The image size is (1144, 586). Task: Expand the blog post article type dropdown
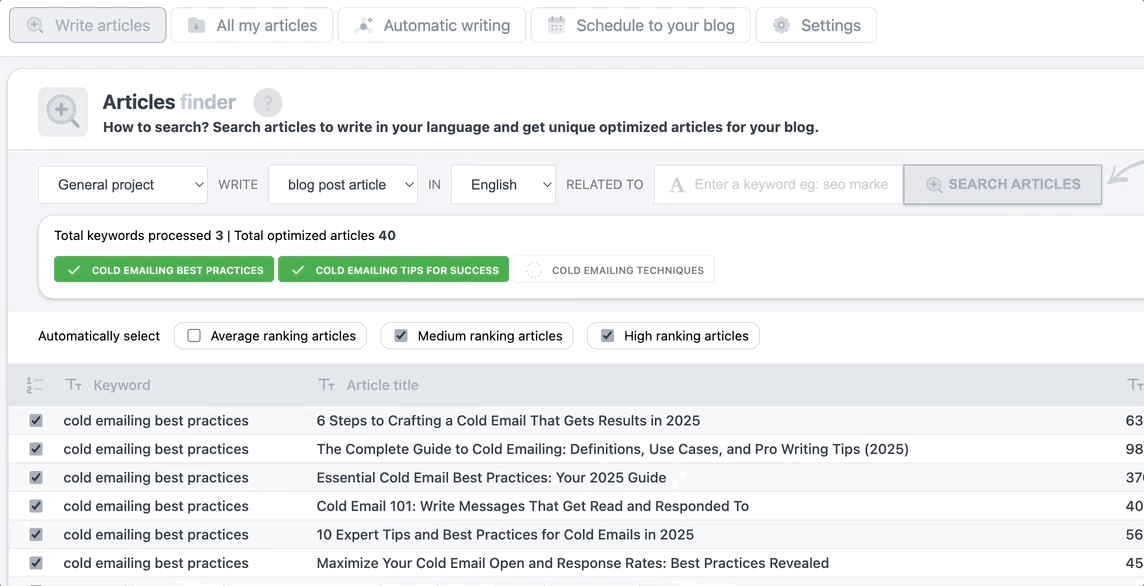[343, 185]
